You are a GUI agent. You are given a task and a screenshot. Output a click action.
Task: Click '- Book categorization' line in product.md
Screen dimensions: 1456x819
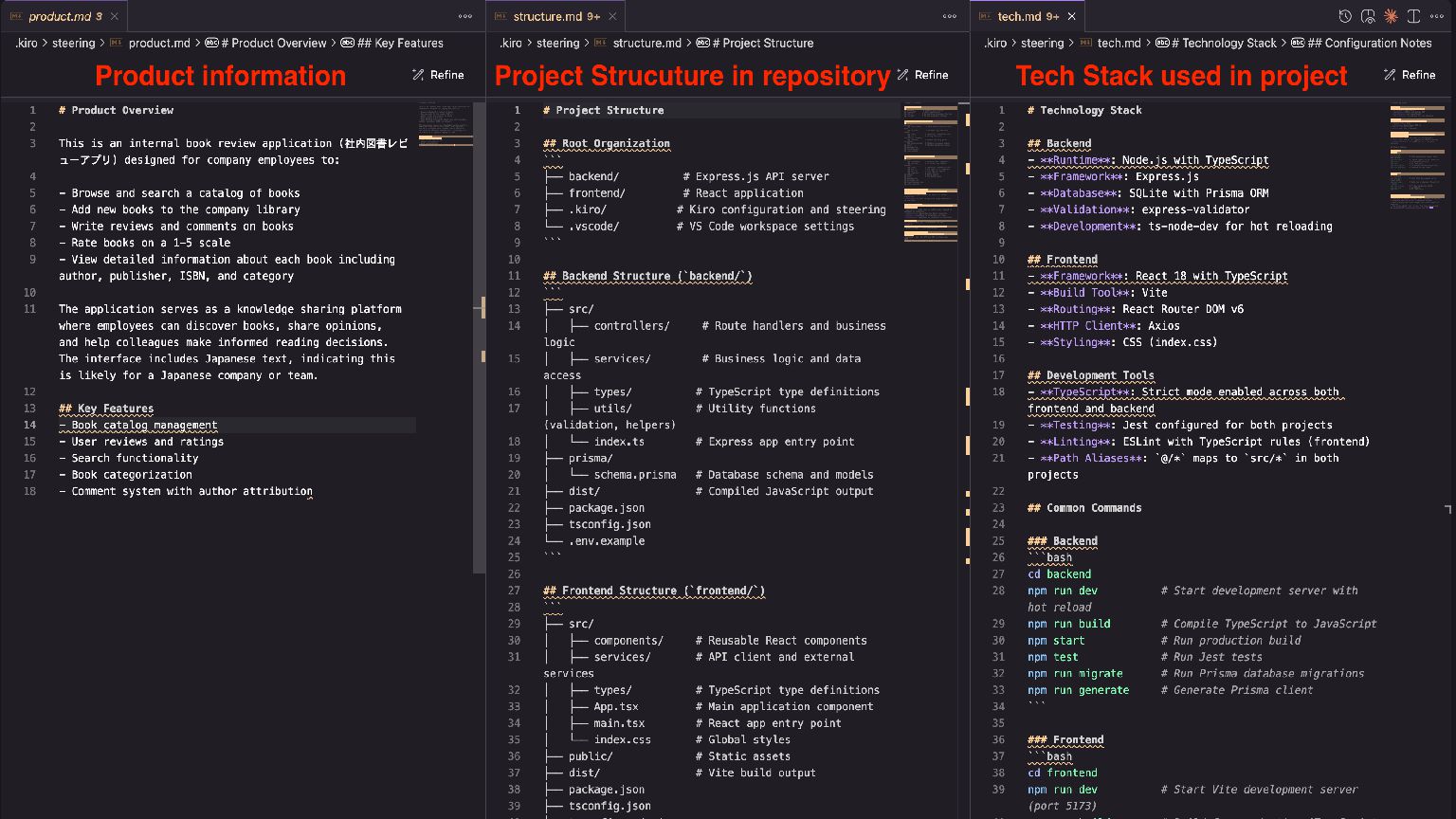[125, 475]
